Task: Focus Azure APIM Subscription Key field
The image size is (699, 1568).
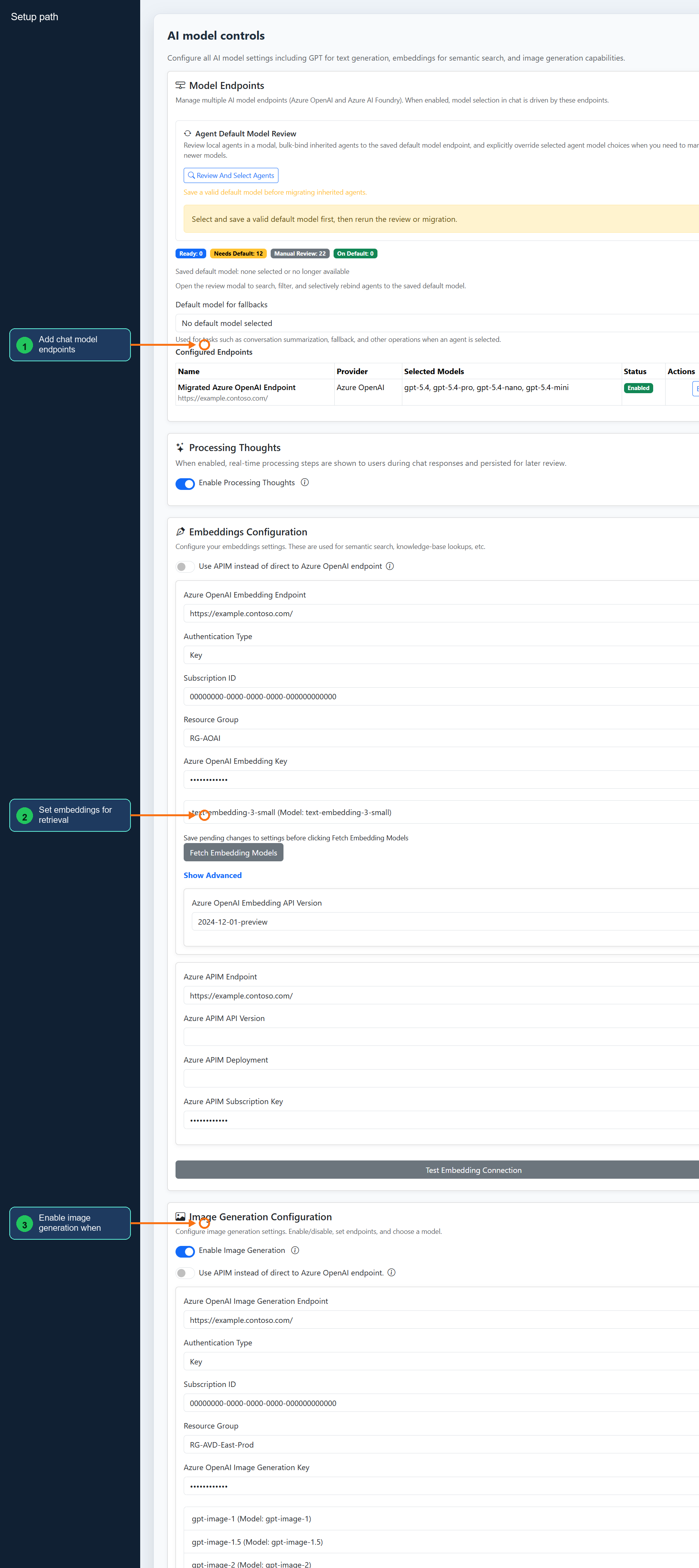Action: point(441,1120)
